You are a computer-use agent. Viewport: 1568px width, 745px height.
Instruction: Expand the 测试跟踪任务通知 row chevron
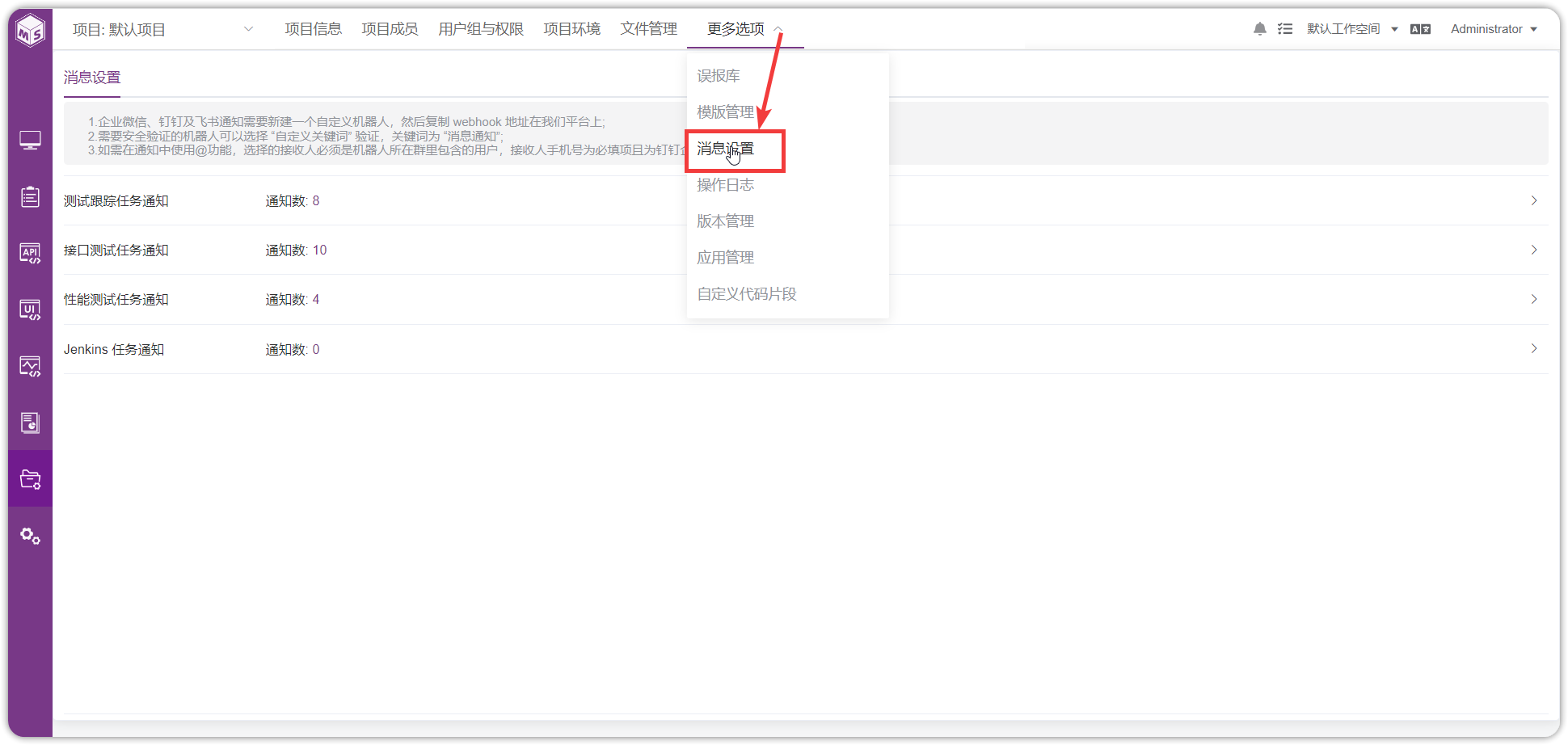click(1533, 200)
